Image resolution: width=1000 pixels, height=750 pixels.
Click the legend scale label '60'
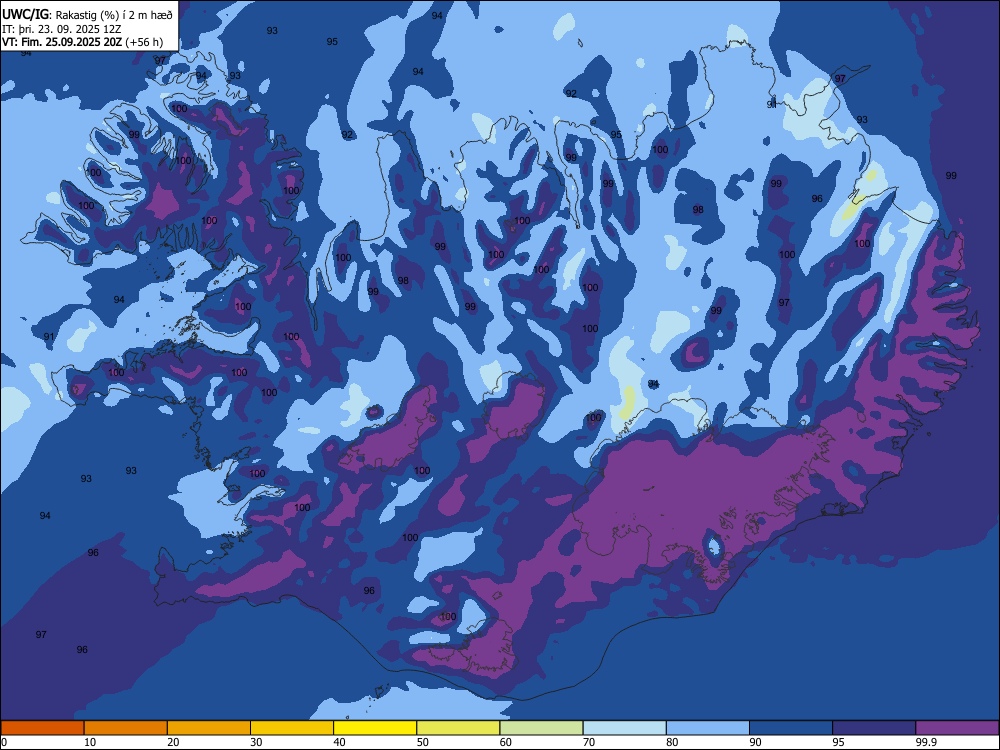[x=506, y=742]
